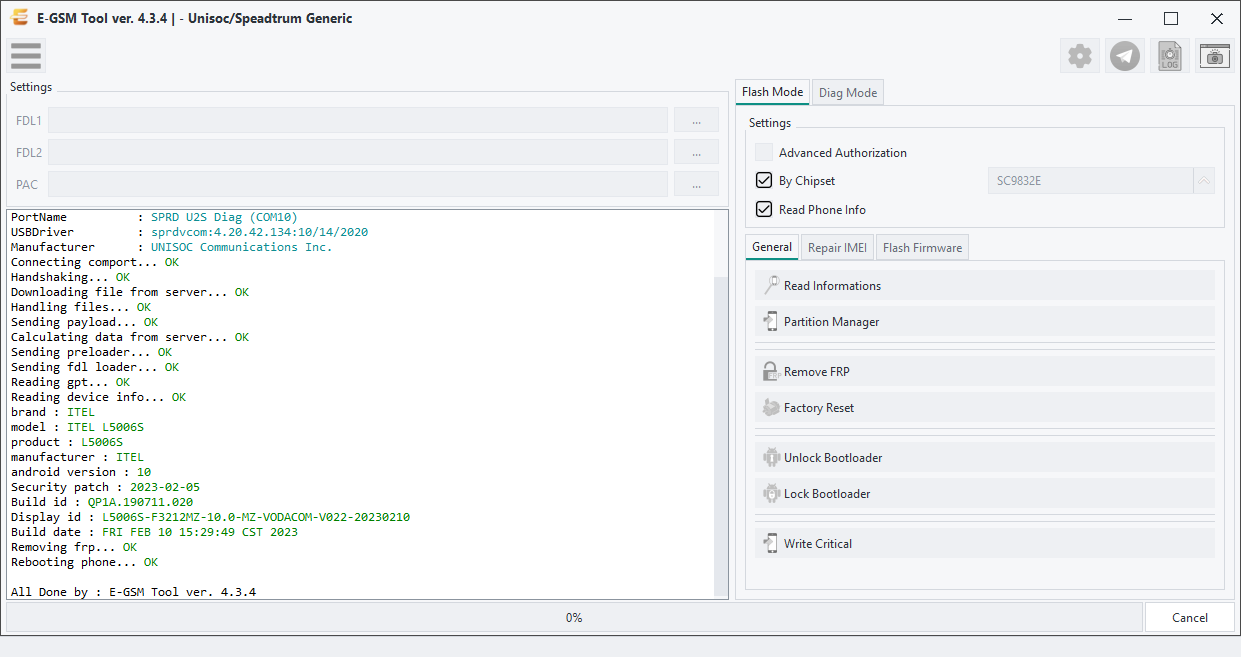
Task: Click the Read Informations button
Action: 985,285
